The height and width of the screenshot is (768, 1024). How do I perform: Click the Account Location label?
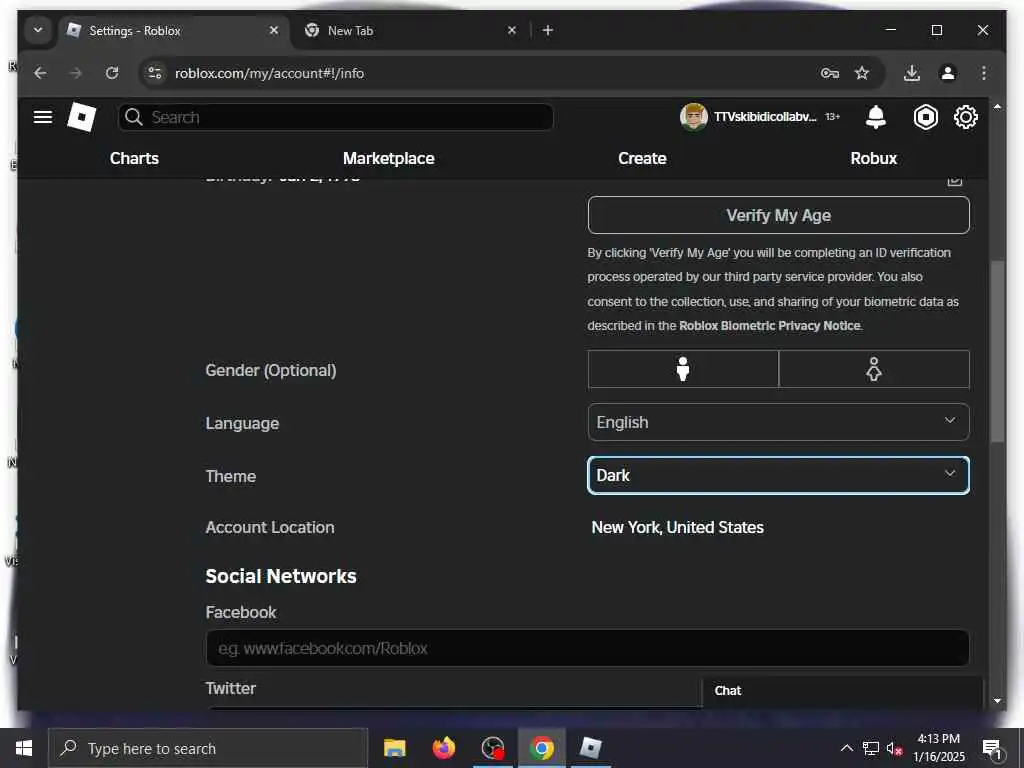click(270, 527)
